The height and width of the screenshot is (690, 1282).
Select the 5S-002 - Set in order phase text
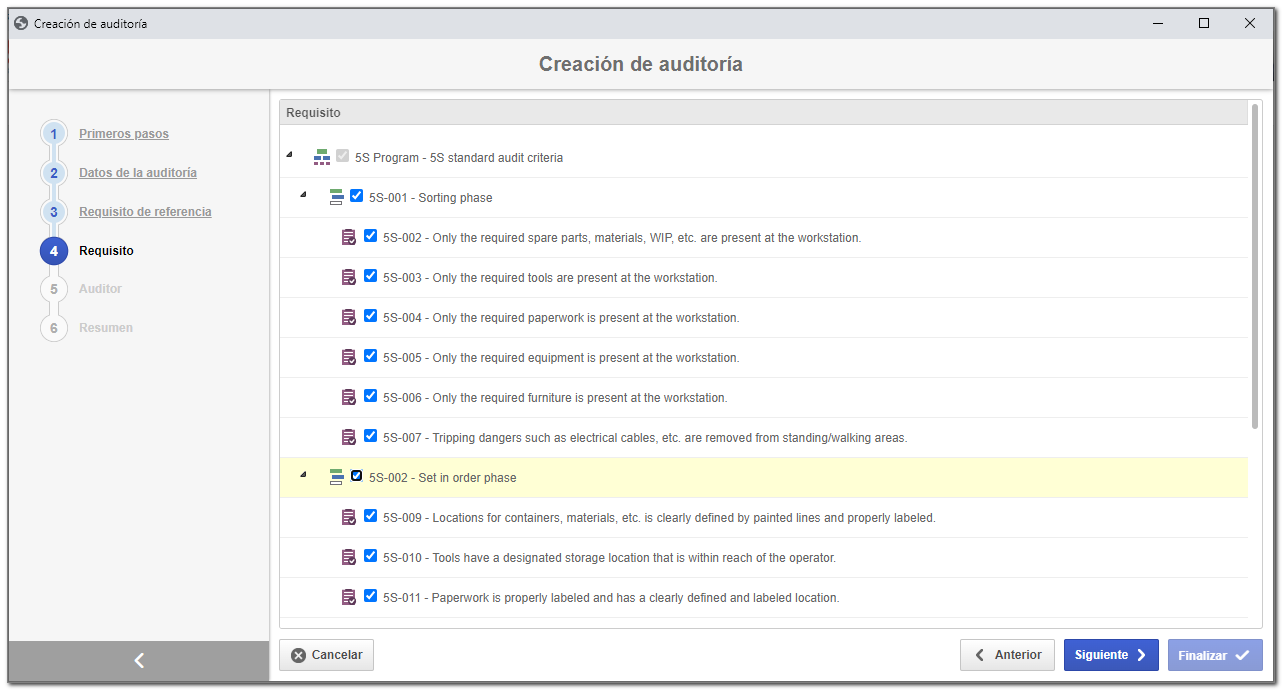click(443, 478)
